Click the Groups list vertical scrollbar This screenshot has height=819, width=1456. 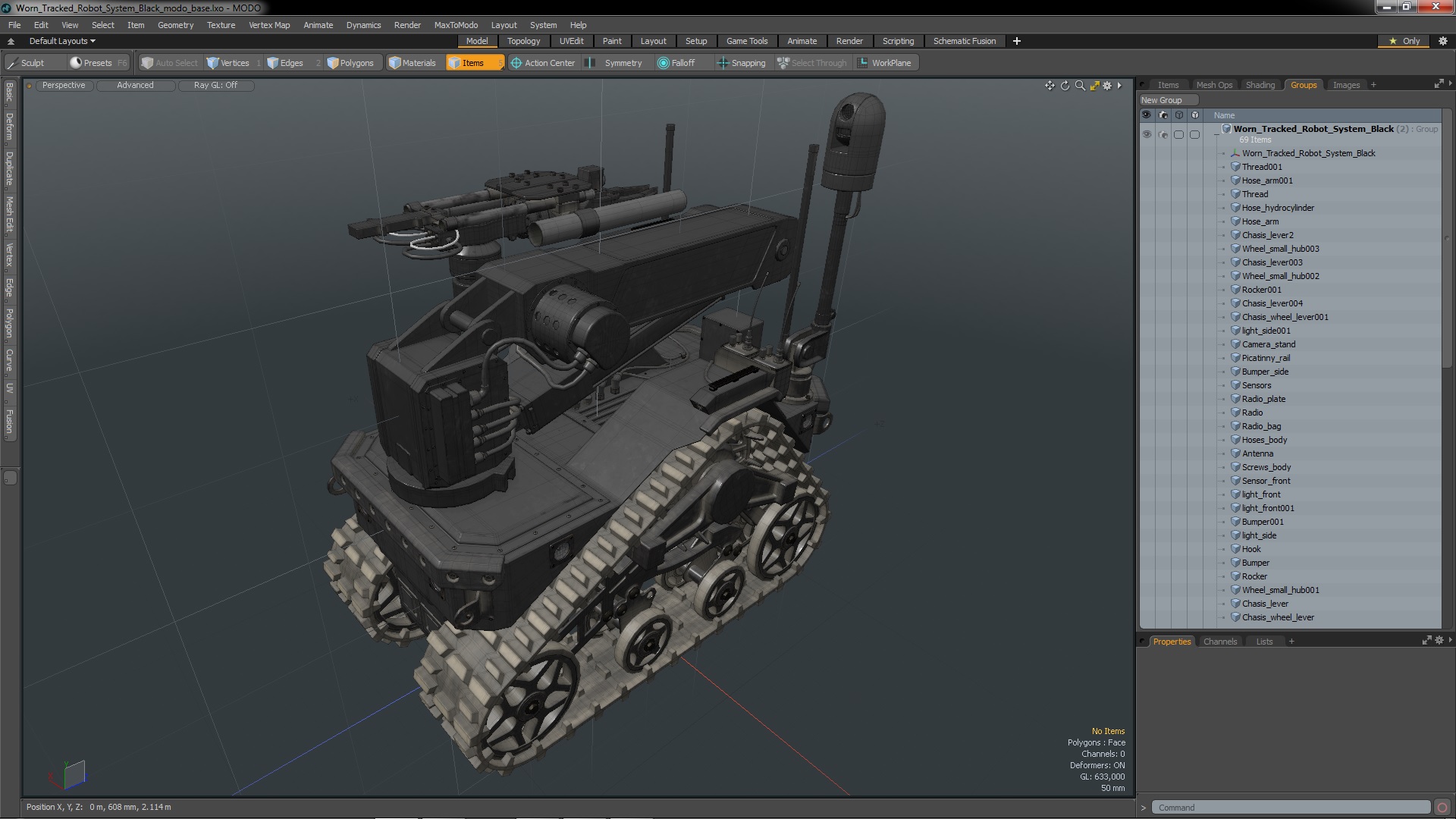1447,239
